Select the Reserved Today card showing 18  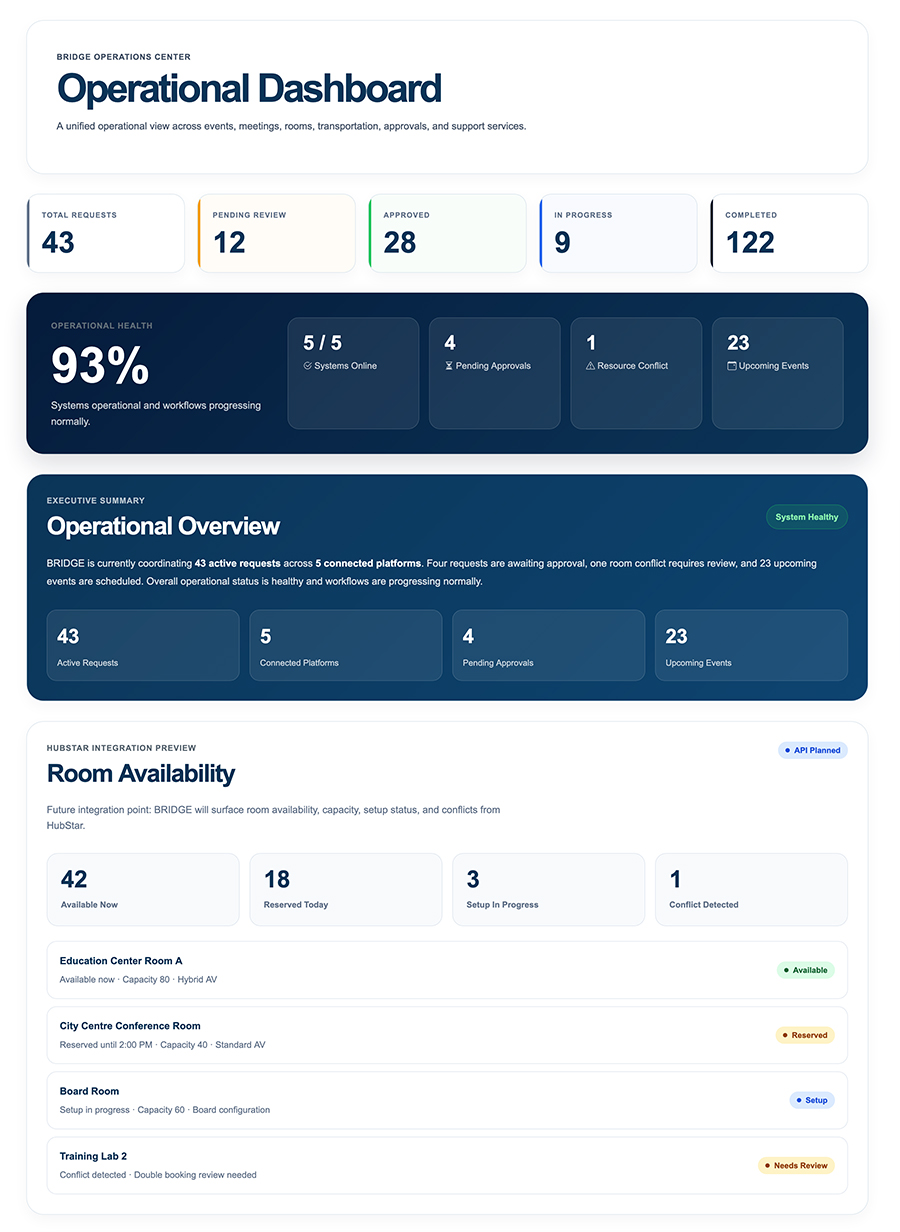[346, 889]
